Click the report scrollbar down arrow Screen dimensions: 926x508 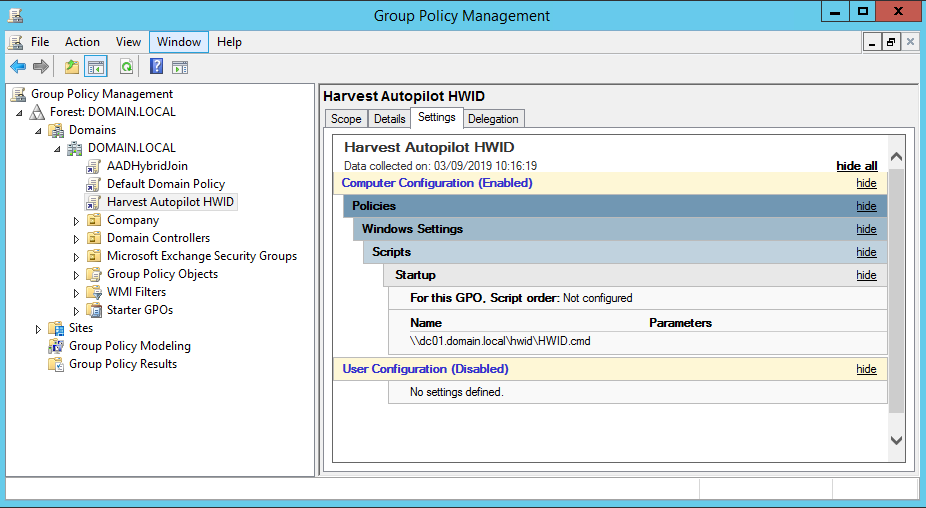(896, 440)
